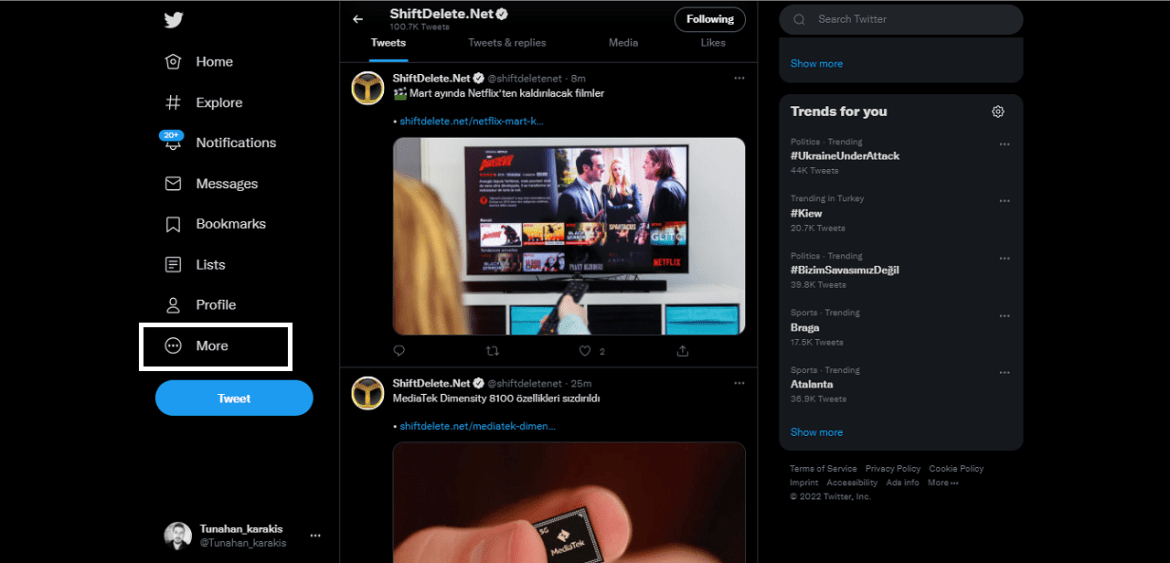This screenshot has width=1170, height=563.
Task: Like the Netflix tweet
Action: [585, 350]
